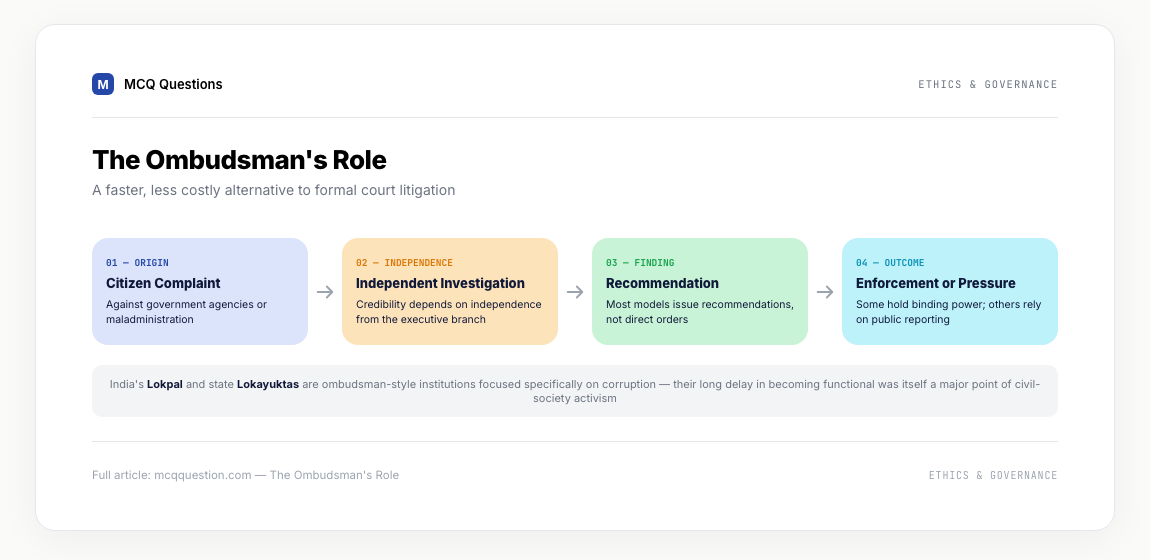Click the 03 — FINDING step label

click(640, 262)
